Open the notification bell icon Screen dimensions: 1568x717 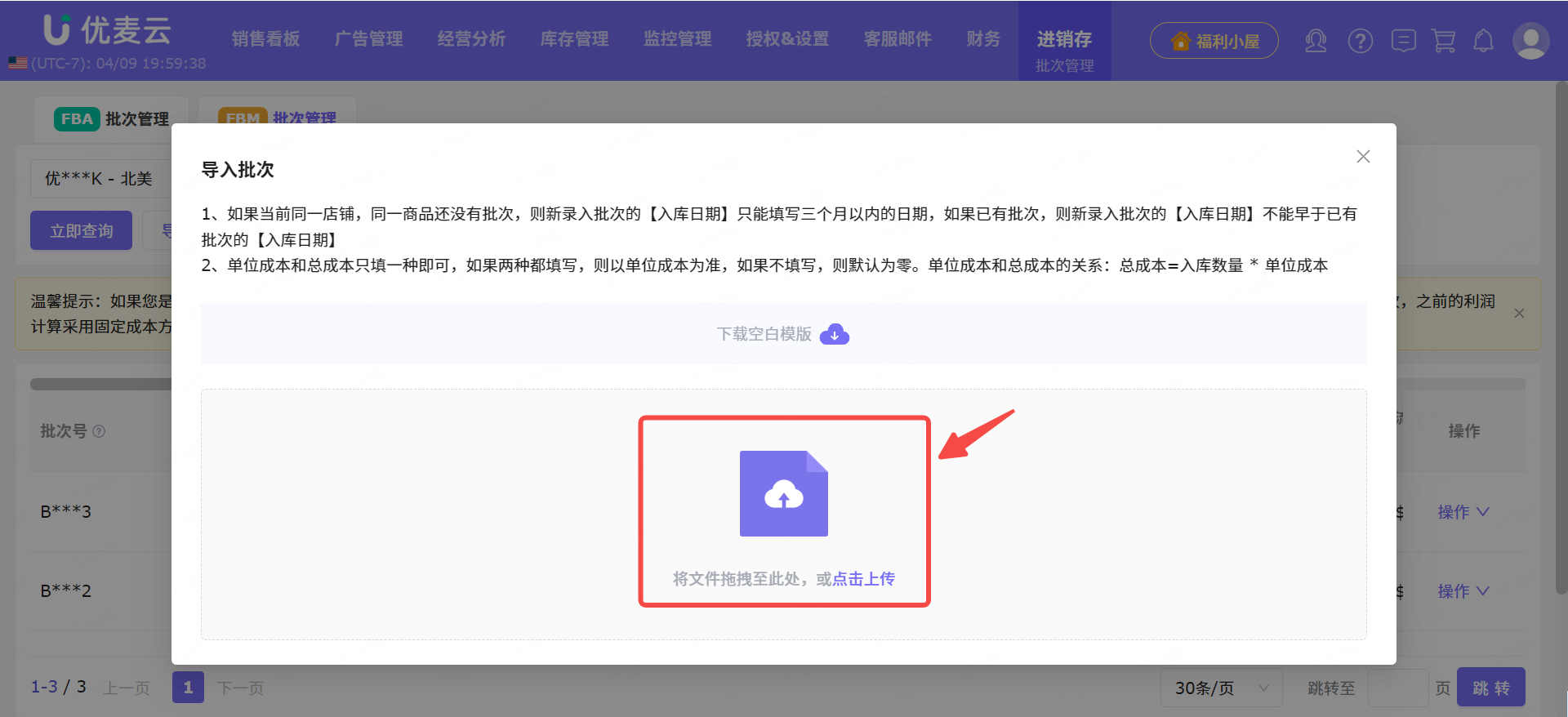click(x=1483, y=41)
